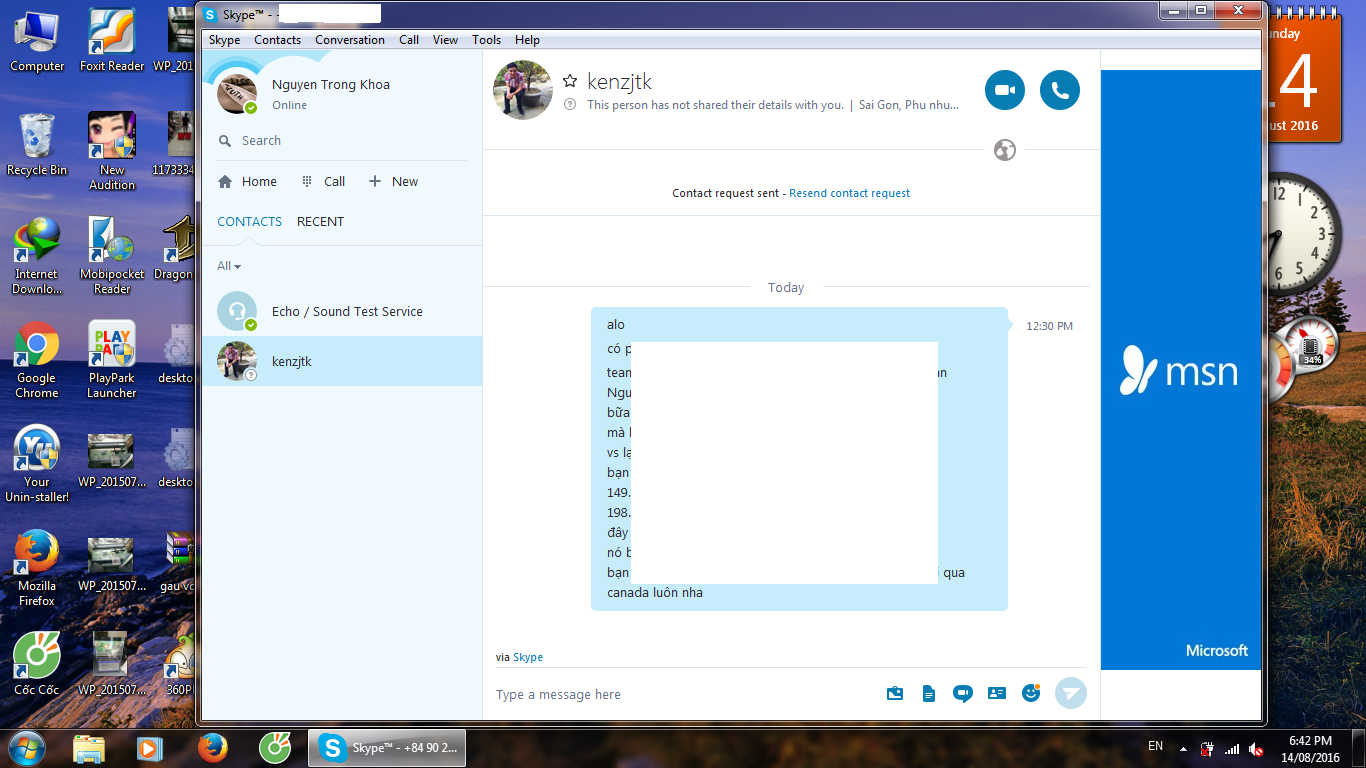Click the battery power icon in system tray
Image resolution: width=1366 pixels, height=768 pixels.
tap(1208, 748)
